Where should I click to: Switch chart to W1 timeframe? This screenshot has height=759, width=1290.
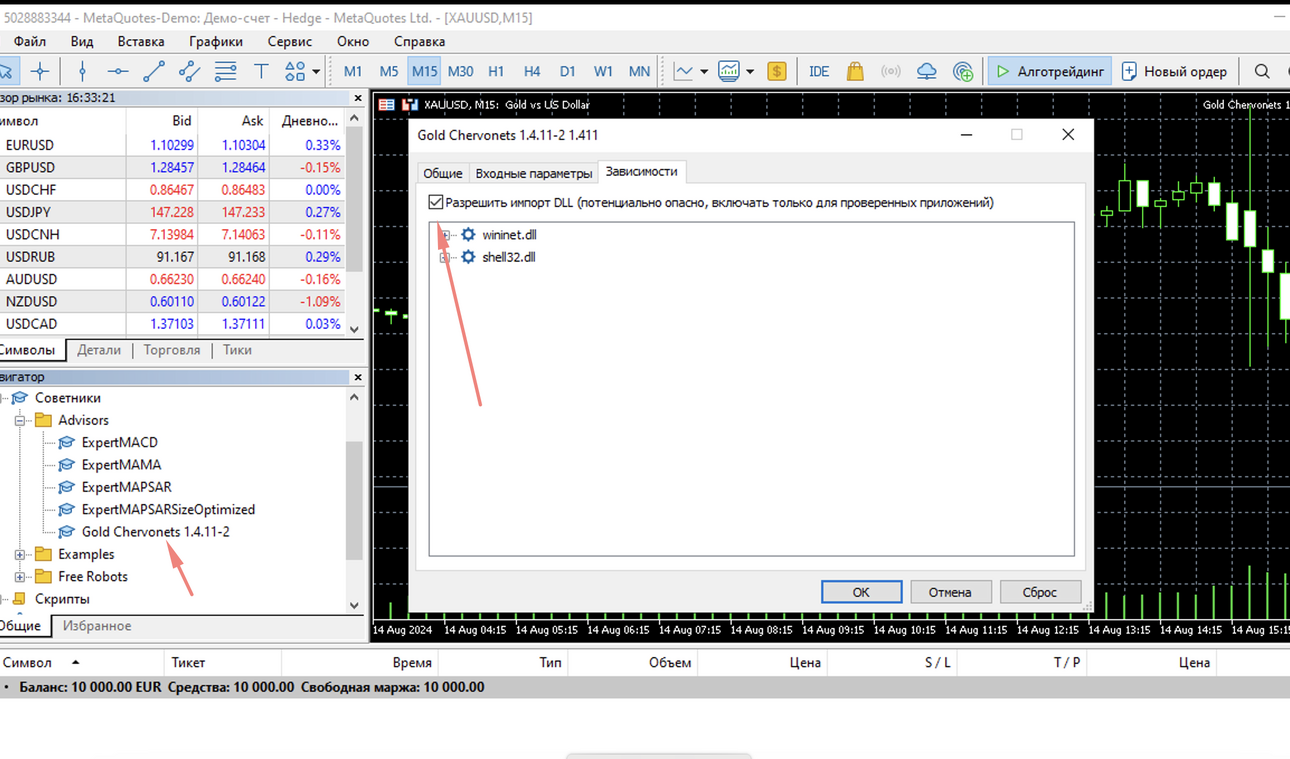click(x=603, y=71)
